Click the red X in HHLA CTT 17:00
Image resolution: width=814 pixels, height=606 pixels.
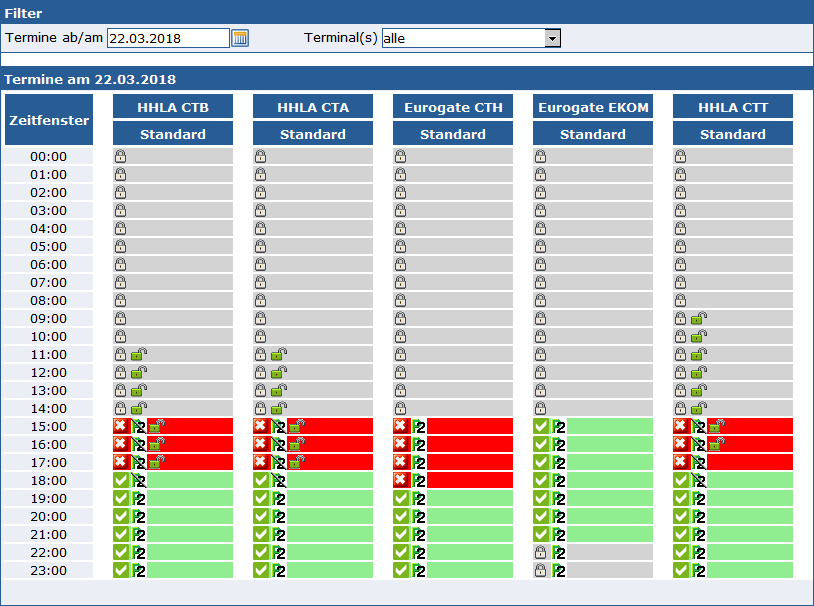point(681,462)
